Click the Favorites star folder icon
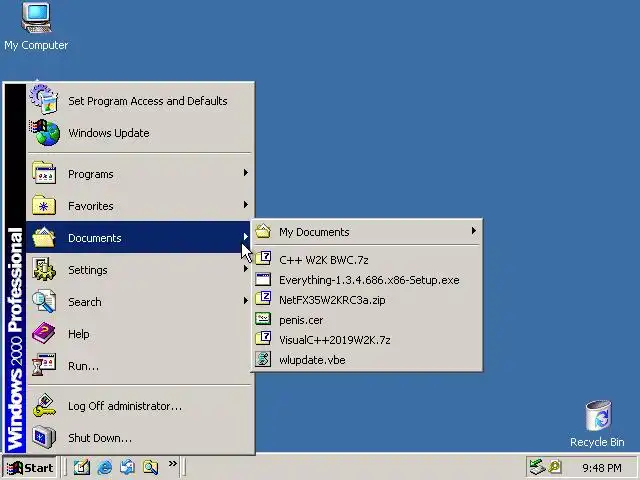The height and width of the screenshot is (480, 640). click(x=44, y=205)
